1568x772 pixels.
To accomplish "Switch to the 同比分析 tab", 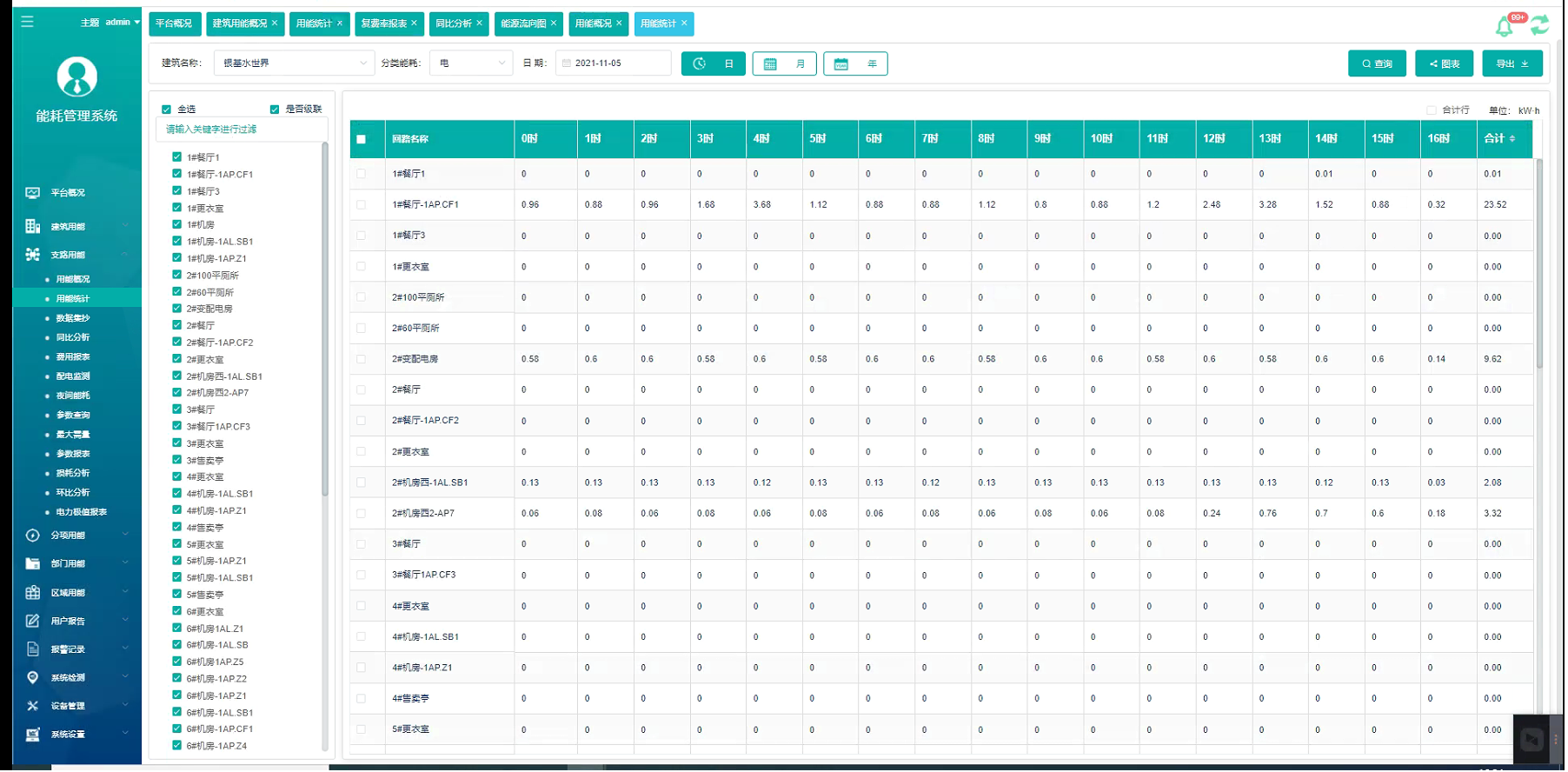I will point(453,23).
